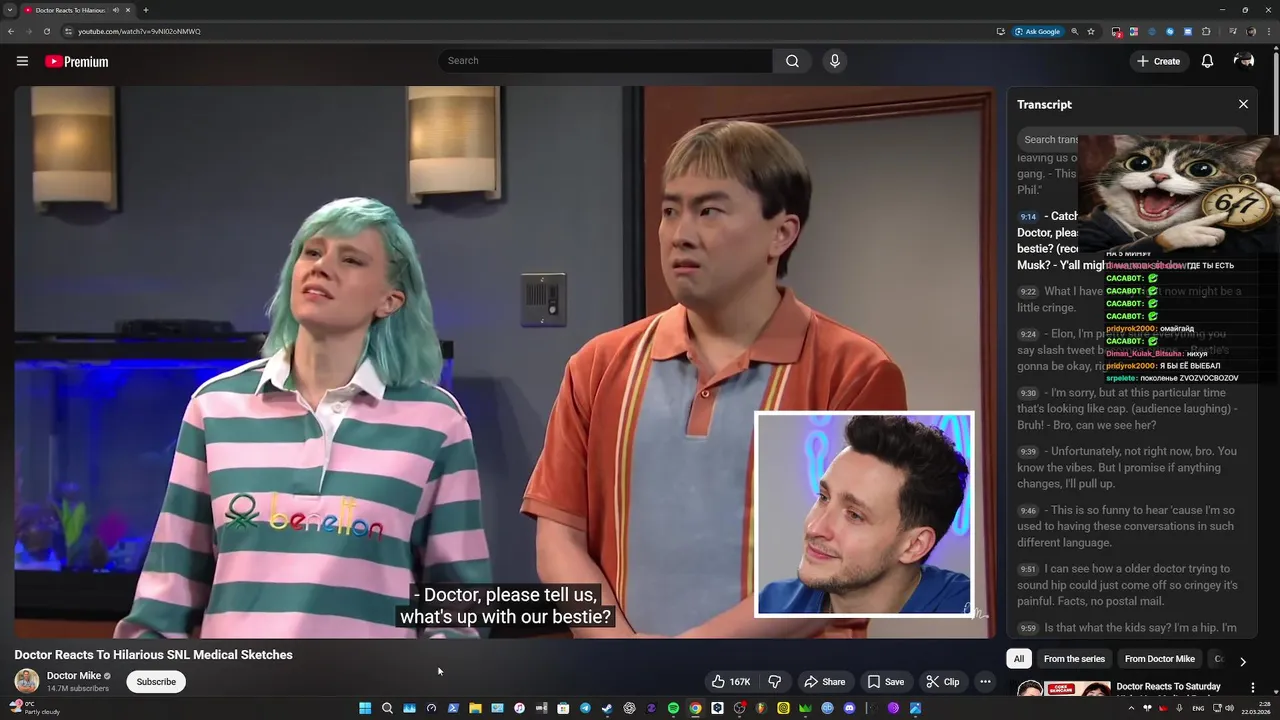Open Steam from the taskbar
The height and width of the screenshot is (720, 1280).
(x=607, y=708)
